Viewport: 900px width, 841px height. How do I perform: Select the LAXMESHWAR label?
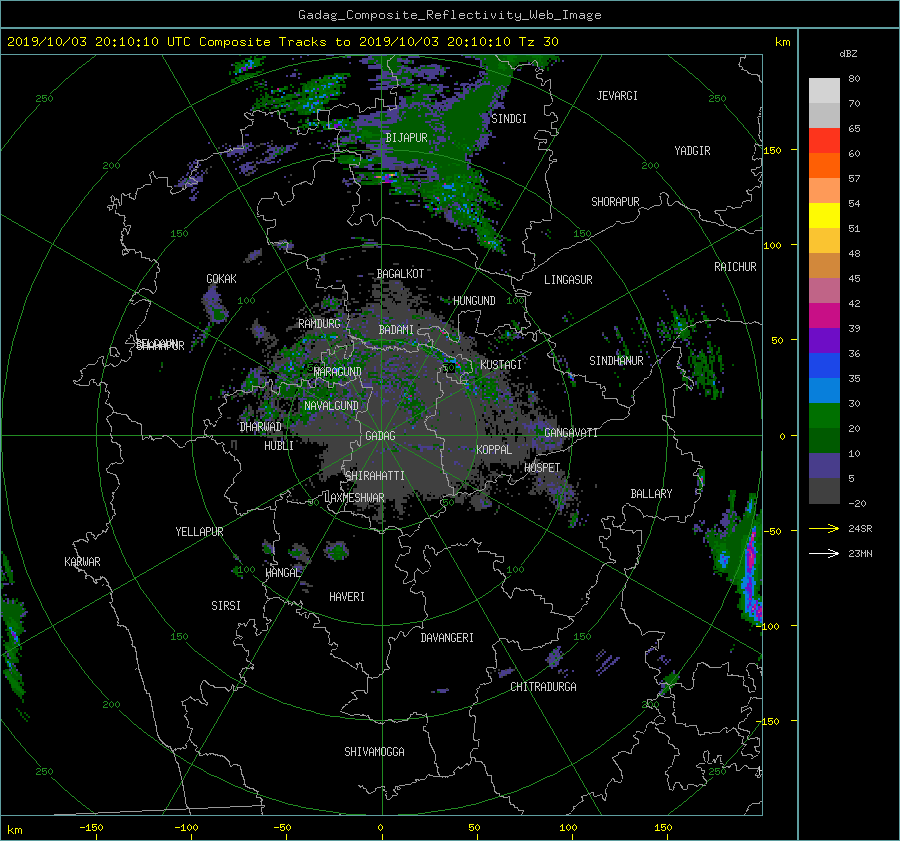[x=354, y=498]
